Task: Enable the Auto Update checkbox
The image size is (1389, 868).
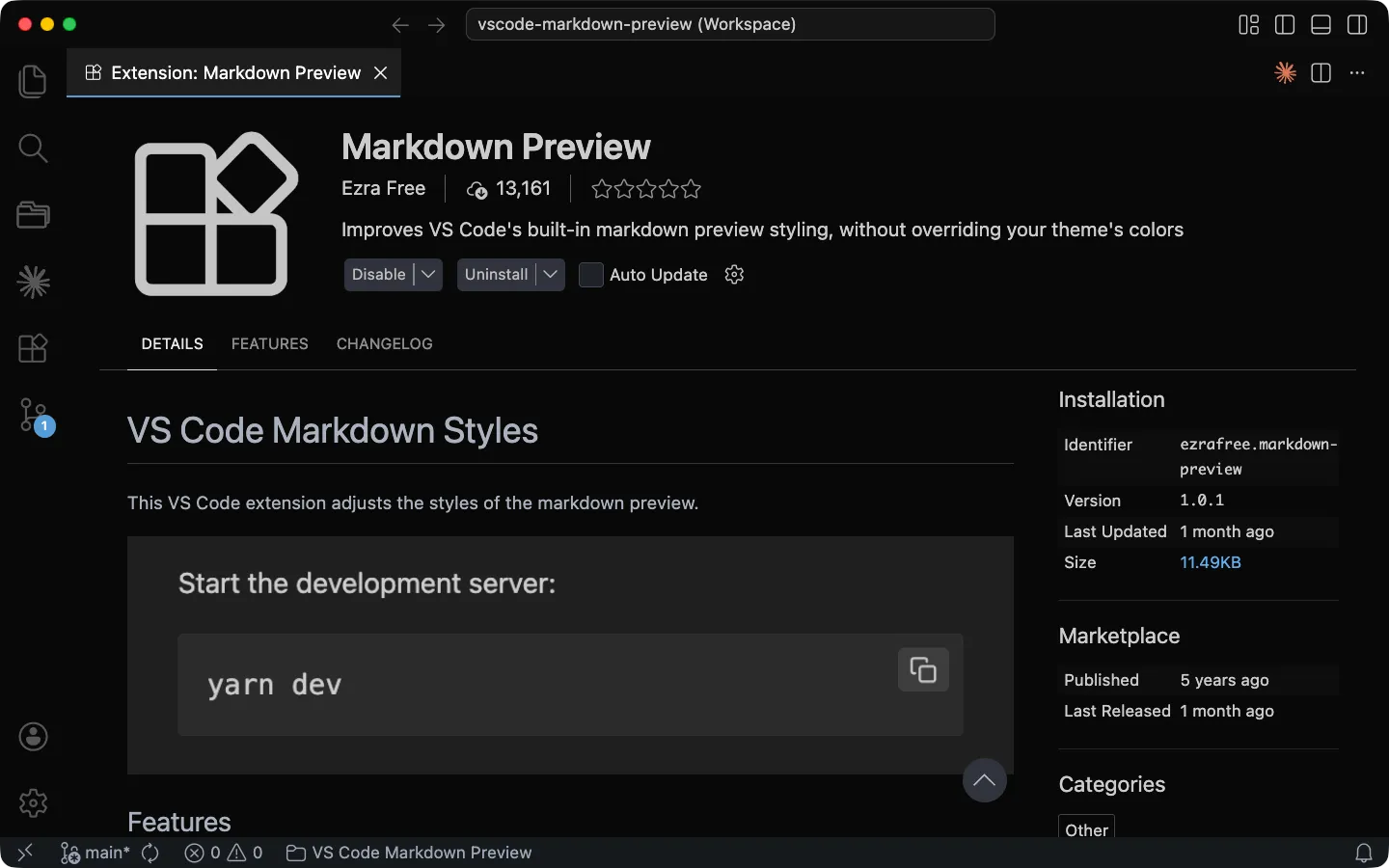Action: (590, 275)
